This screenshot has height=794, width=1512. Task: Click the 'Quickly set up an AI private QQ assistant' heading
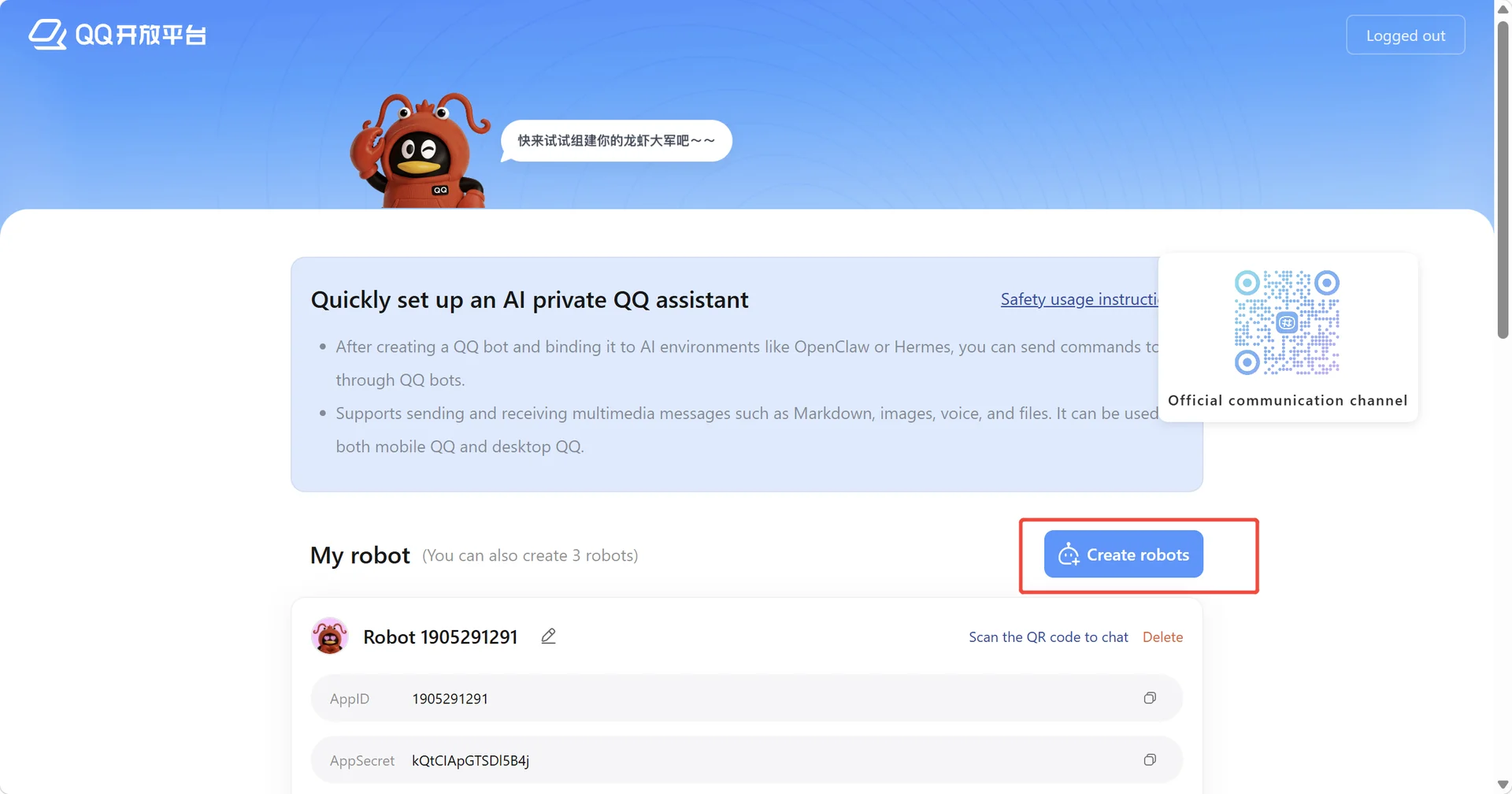click(529, 300)
